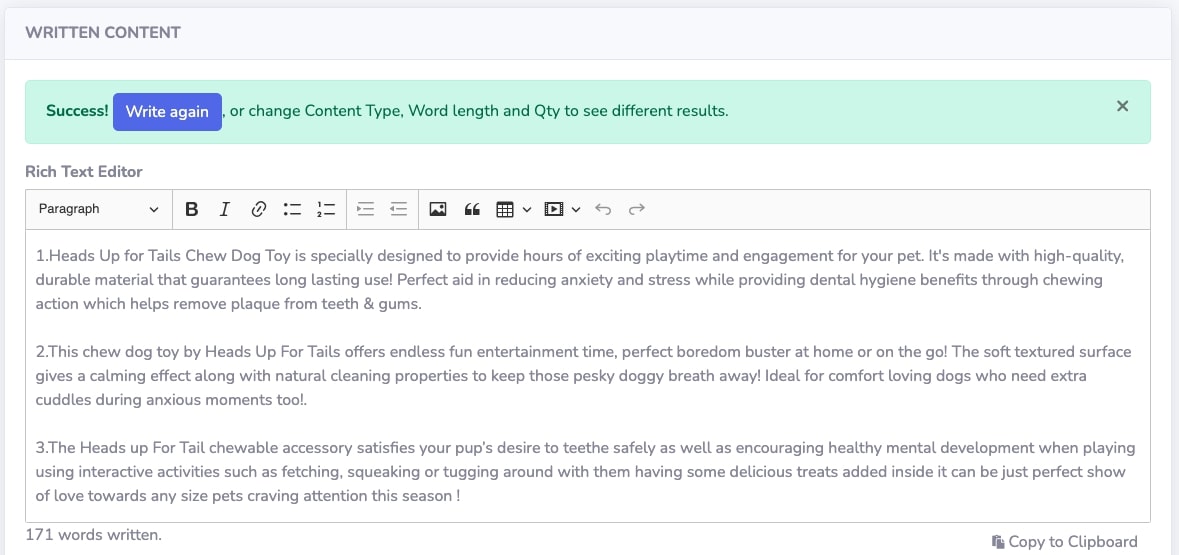
Task: Redo the last edit
Action: [637, 209]
